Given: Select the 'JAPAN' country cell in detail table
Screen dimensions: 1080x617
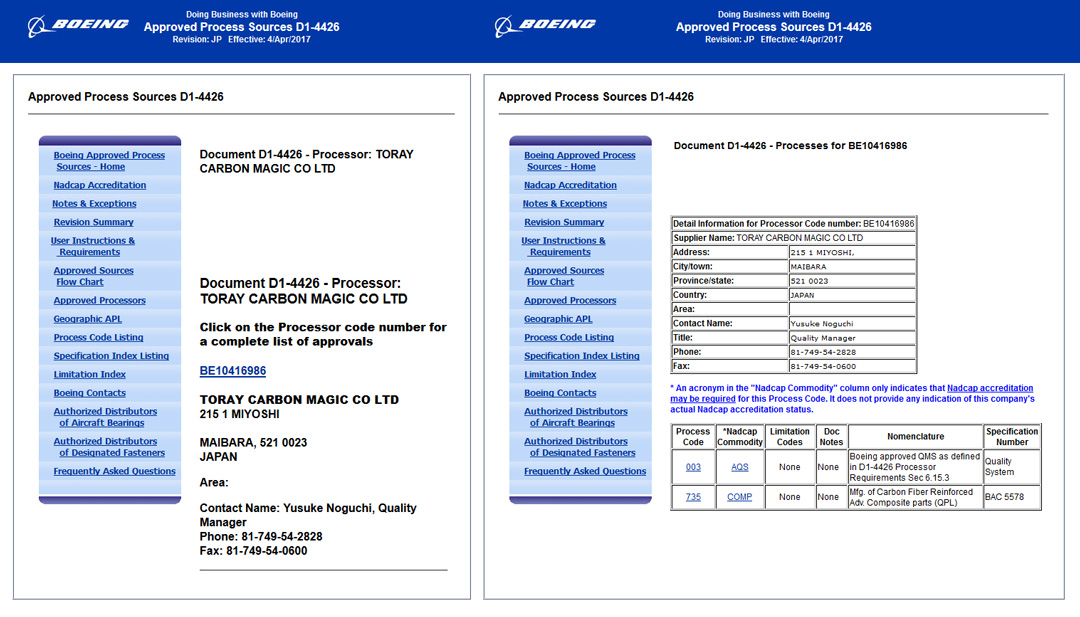Looking at the screenshot, I should point(852,295).
